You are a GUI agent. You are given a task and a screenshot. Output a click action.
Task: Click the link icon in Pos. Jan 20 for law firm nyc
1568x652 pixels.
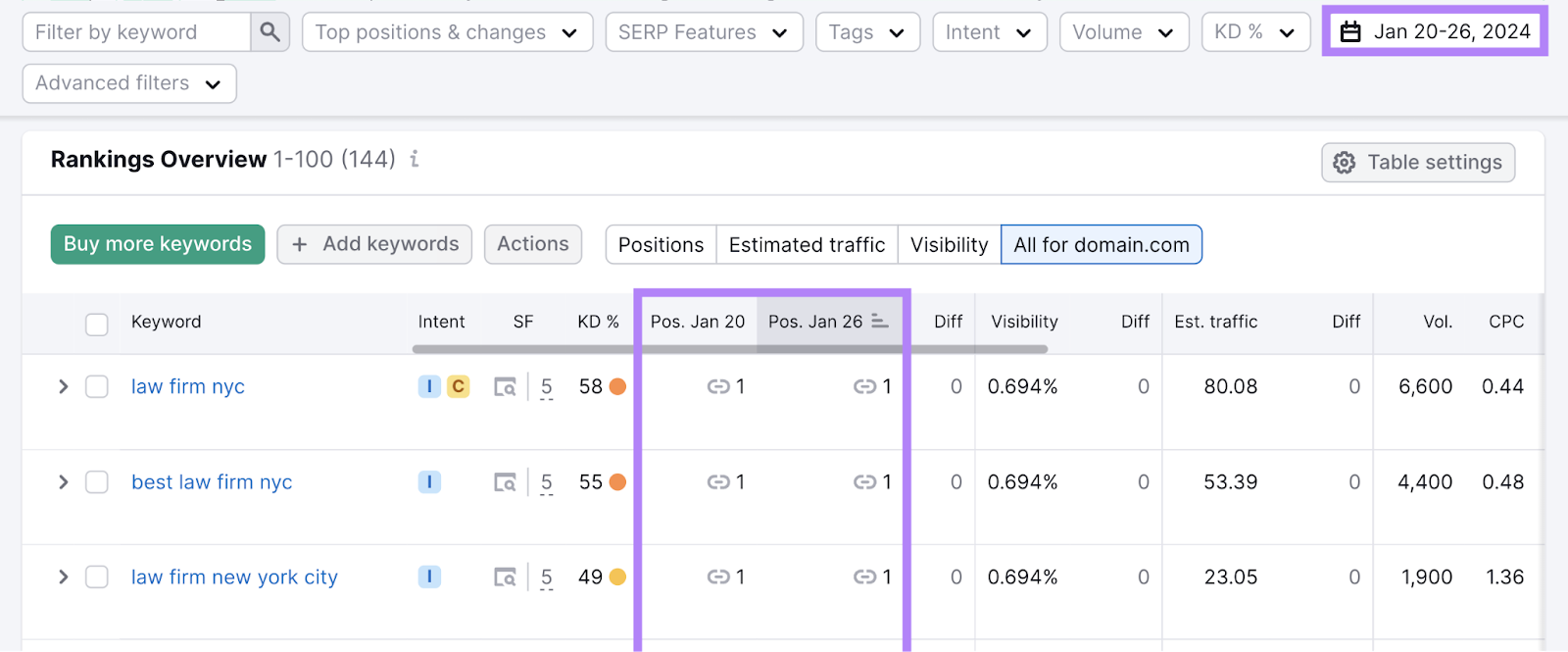point(717,387)
